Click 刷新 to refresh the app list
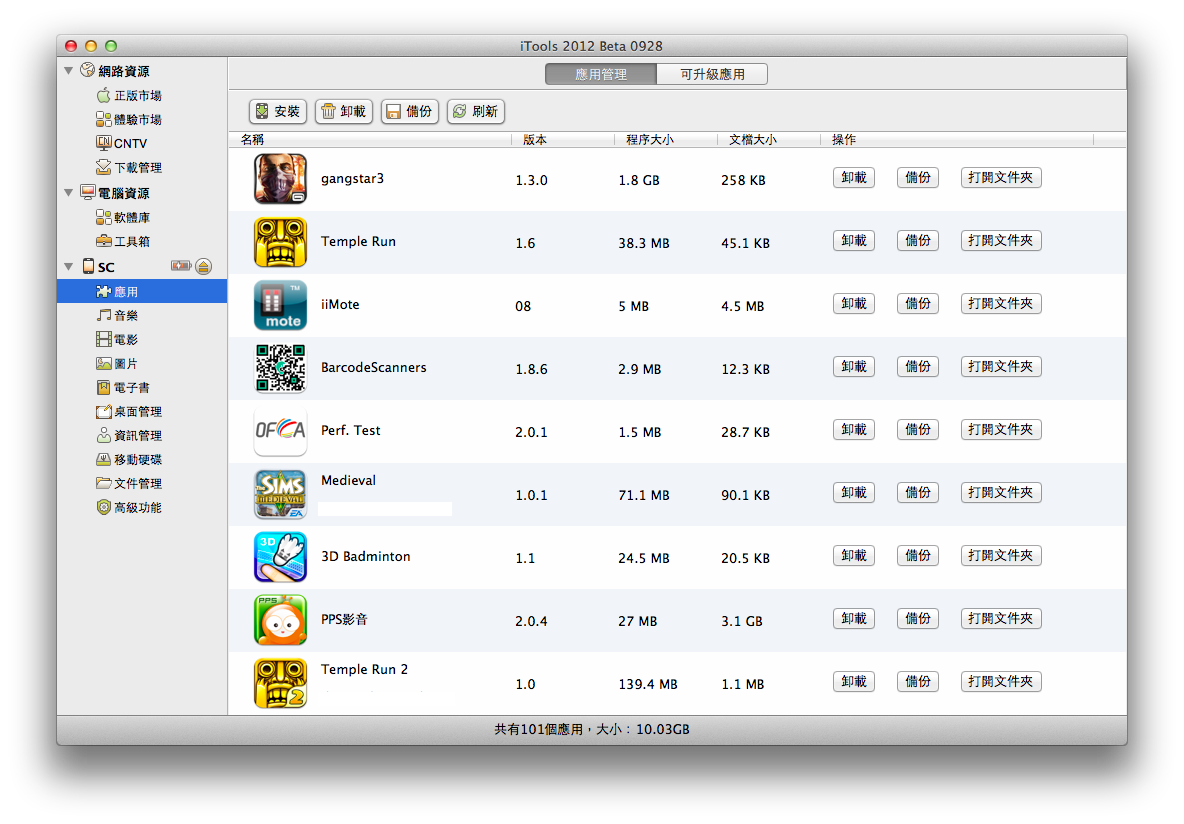 tap(475, 111)
